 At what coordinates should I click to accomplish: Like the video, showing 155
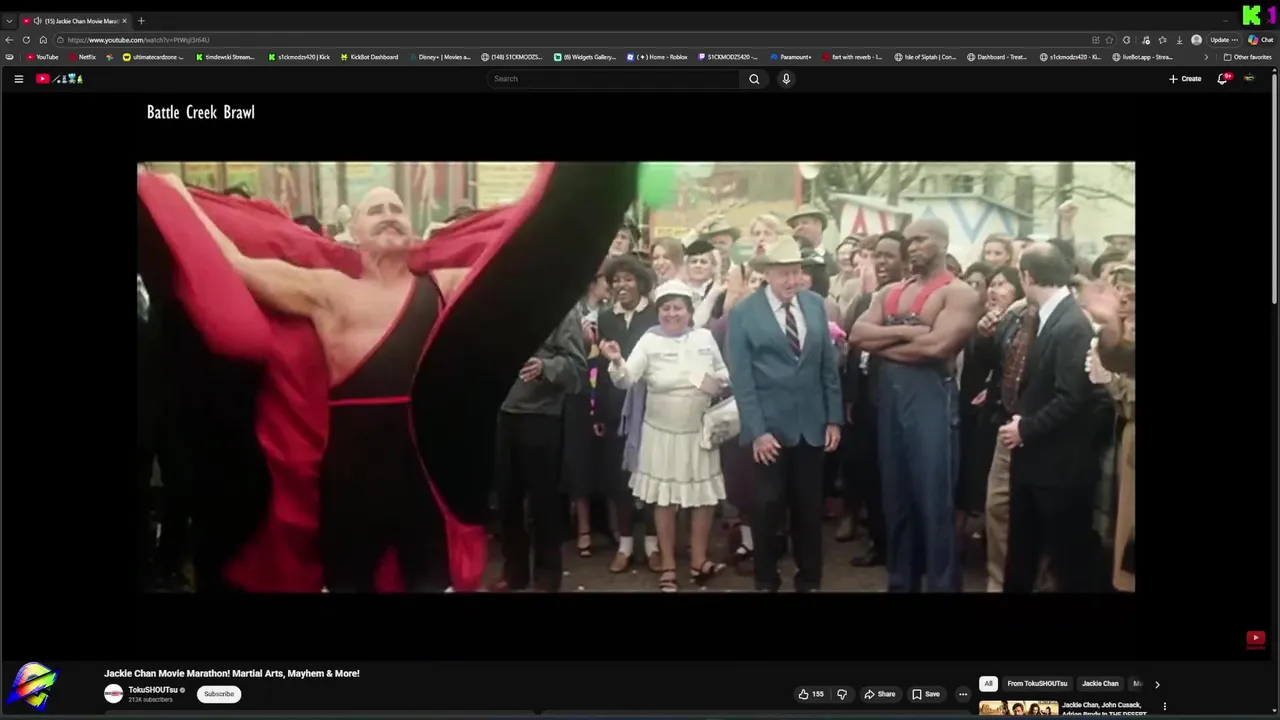811,694
